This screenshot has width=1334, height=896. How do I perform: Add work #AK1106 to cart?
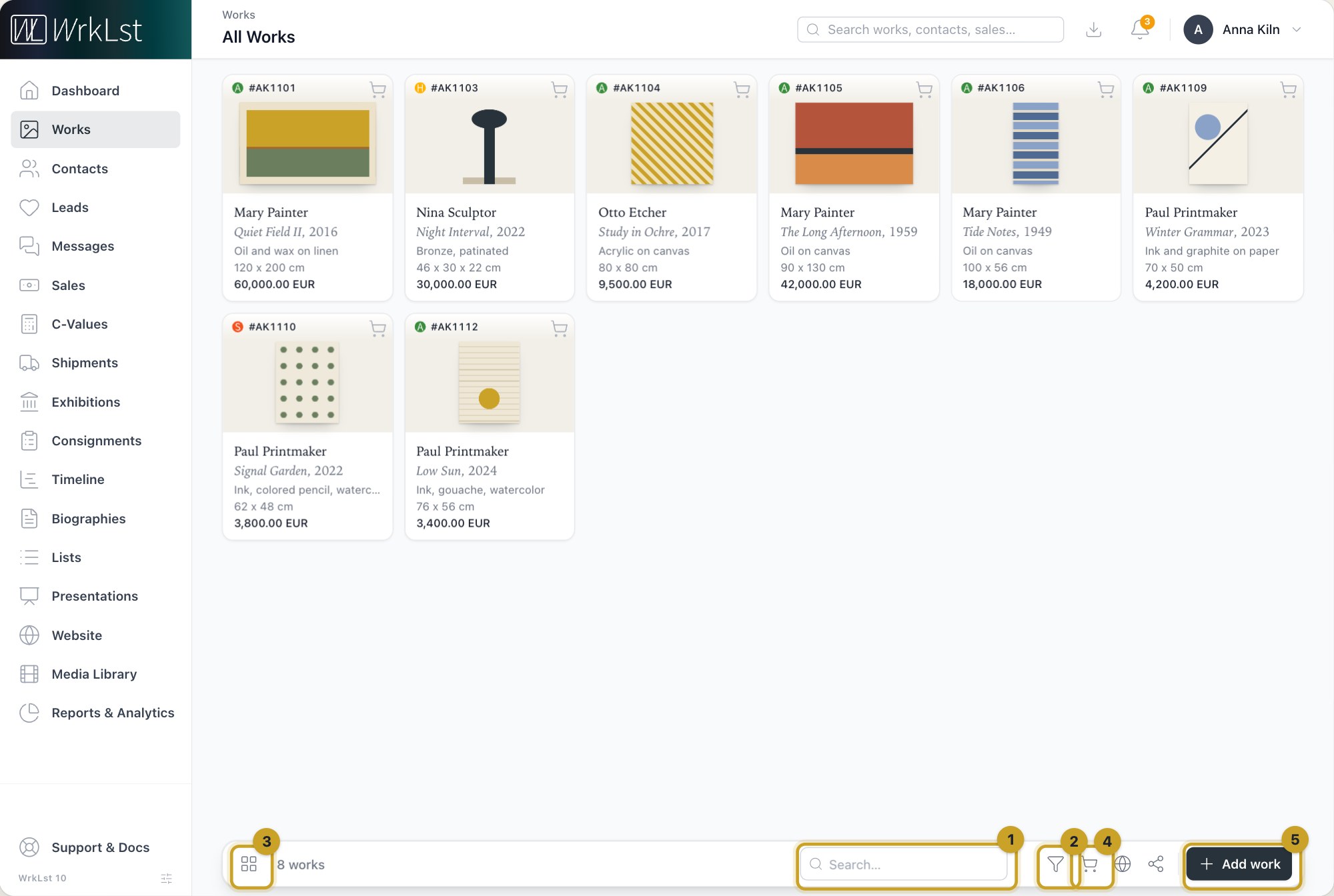[x=1106, y=89]
